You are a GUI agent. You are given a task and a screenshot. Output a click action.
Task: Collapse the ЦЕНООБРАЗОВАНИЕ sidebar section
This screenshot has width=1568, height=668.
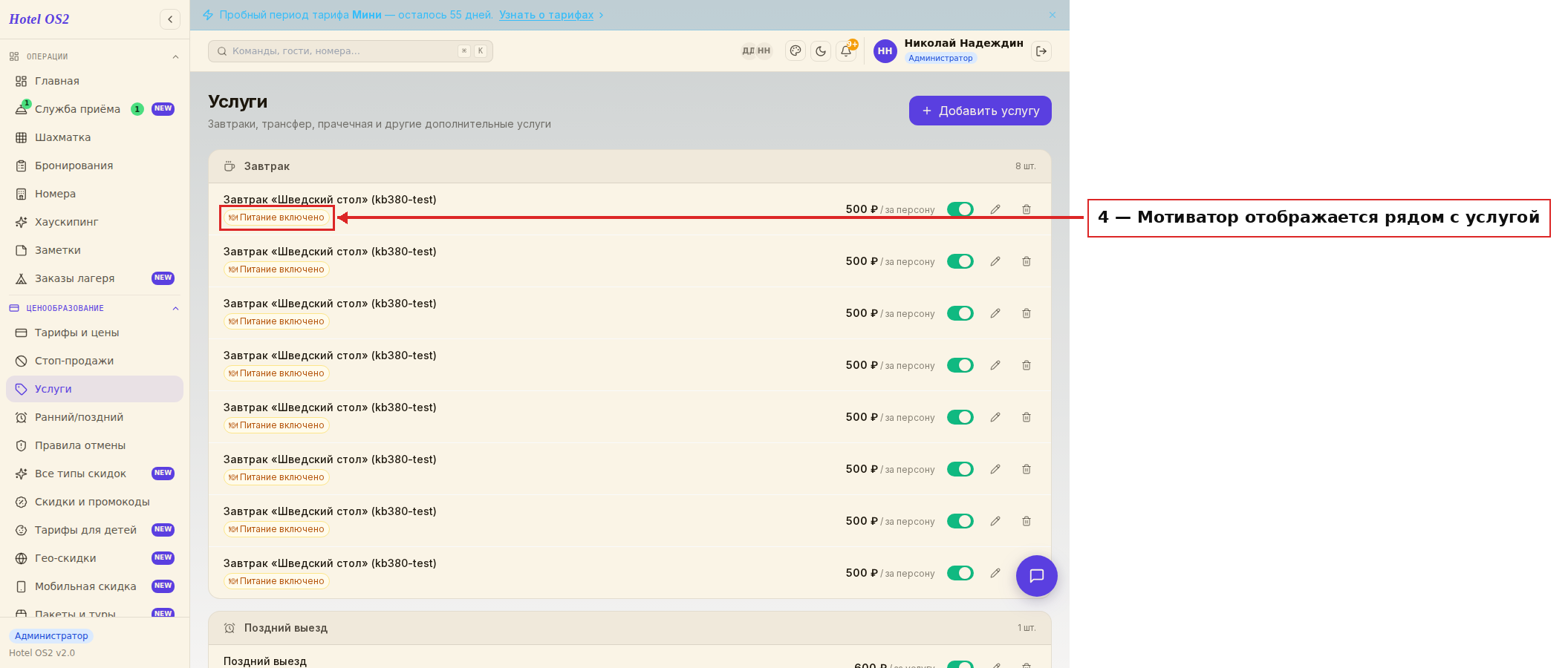click(175, 309)
